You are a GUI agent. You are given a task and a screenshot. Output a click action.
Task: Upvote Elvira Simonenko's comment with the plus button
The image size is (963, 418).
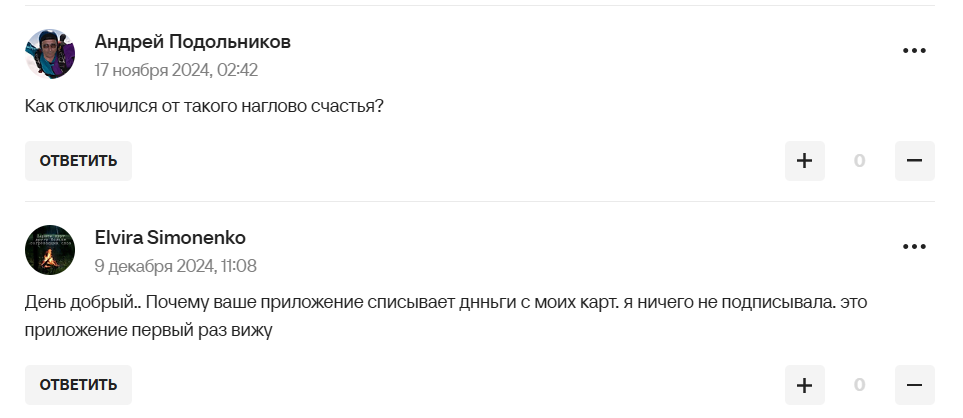(x=804, y=385)
